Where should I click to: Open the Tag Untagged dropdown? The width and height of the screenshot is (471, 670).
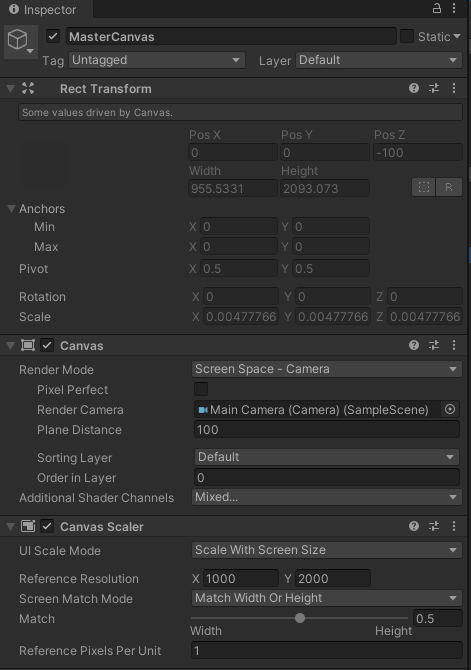pos(157,60)
